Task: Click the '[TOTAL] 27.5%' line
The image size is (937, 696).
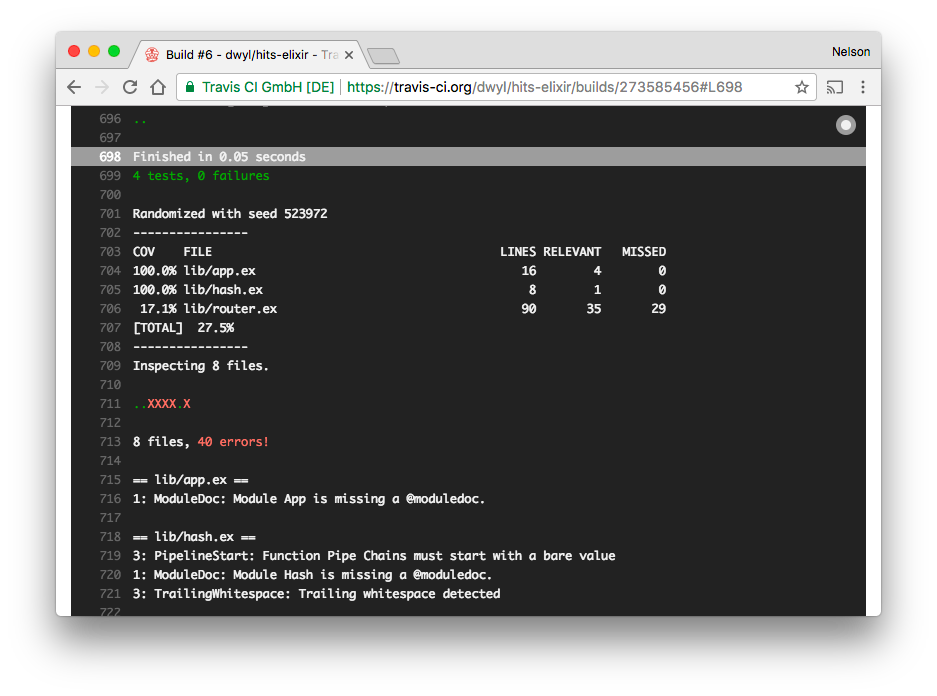Action: (183, 328)
